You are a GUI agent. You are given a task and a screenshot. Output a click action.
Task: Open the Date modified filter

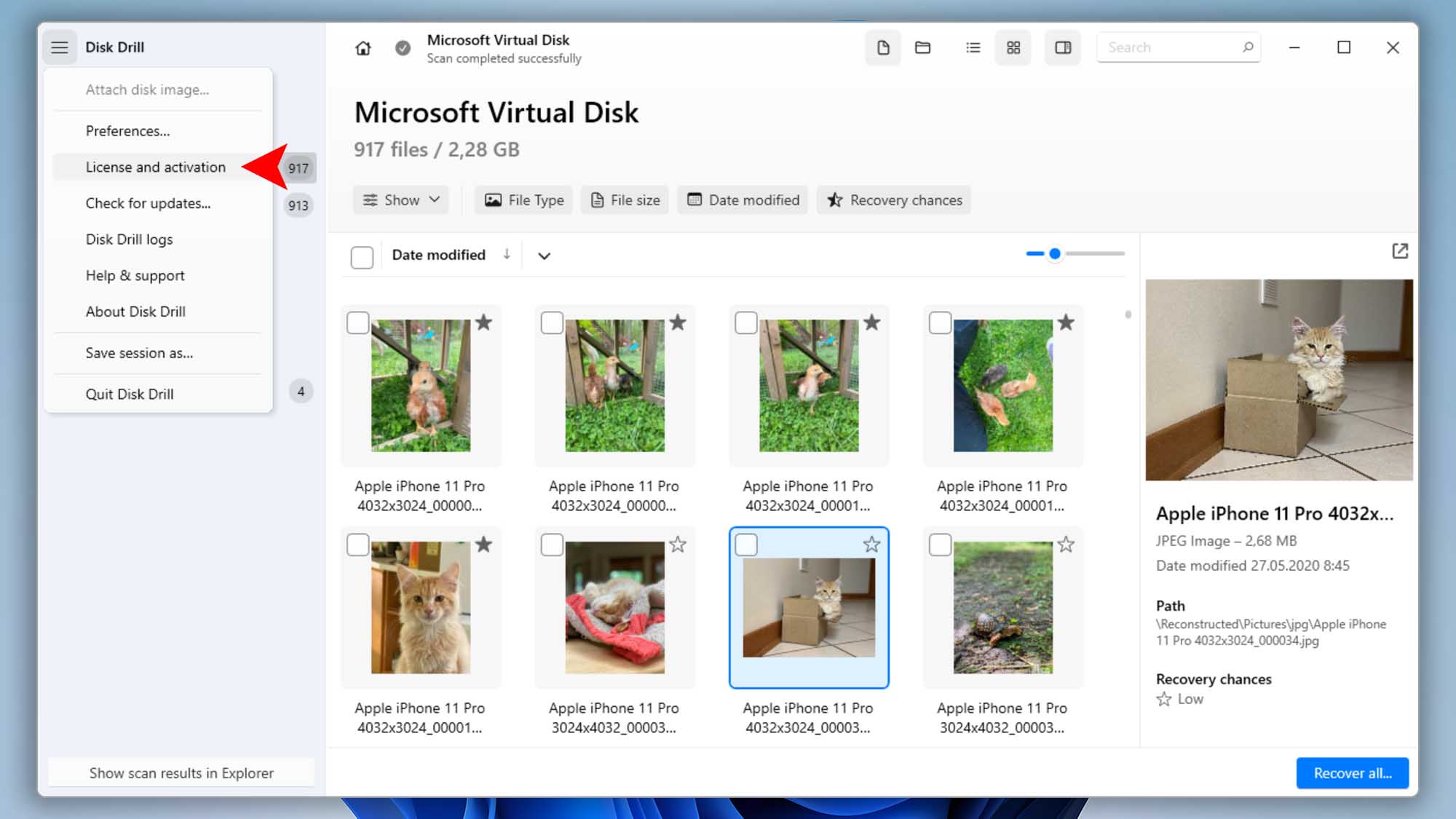tap(743, 200)
